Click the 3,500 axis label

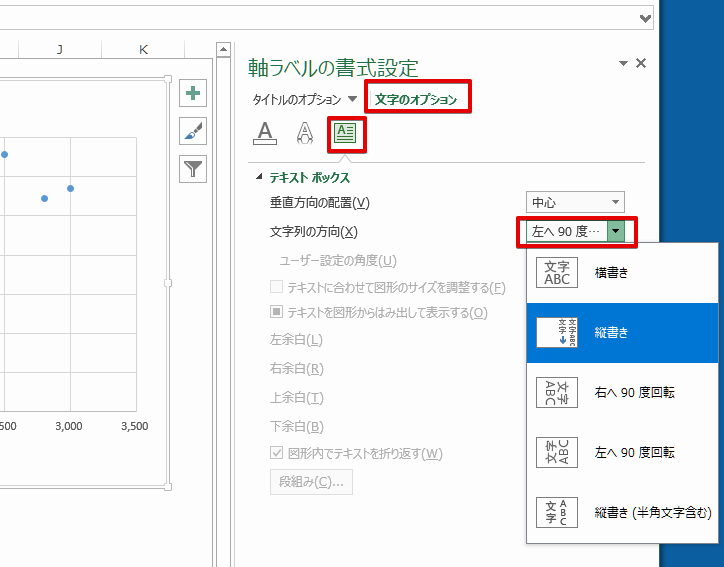[x=135, y=426]
